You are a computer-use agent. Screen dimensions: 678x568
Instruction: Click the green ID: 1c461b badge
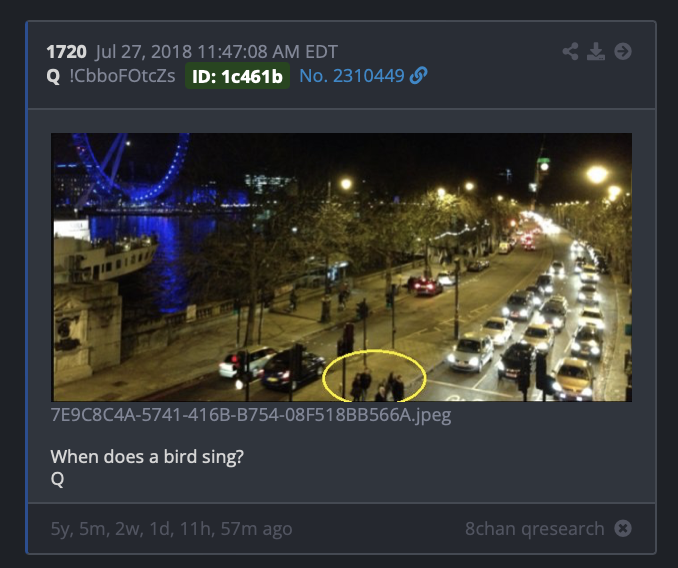pyautogui.click(x=237, y=76)
